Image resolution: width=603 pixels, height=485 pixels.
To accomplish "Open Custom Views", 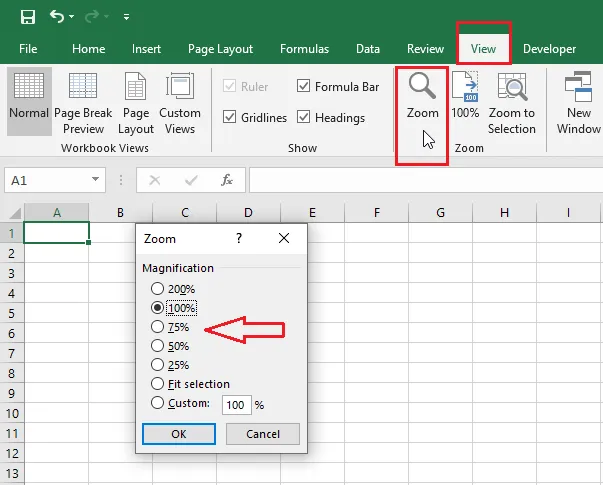I will pos(180,103).
